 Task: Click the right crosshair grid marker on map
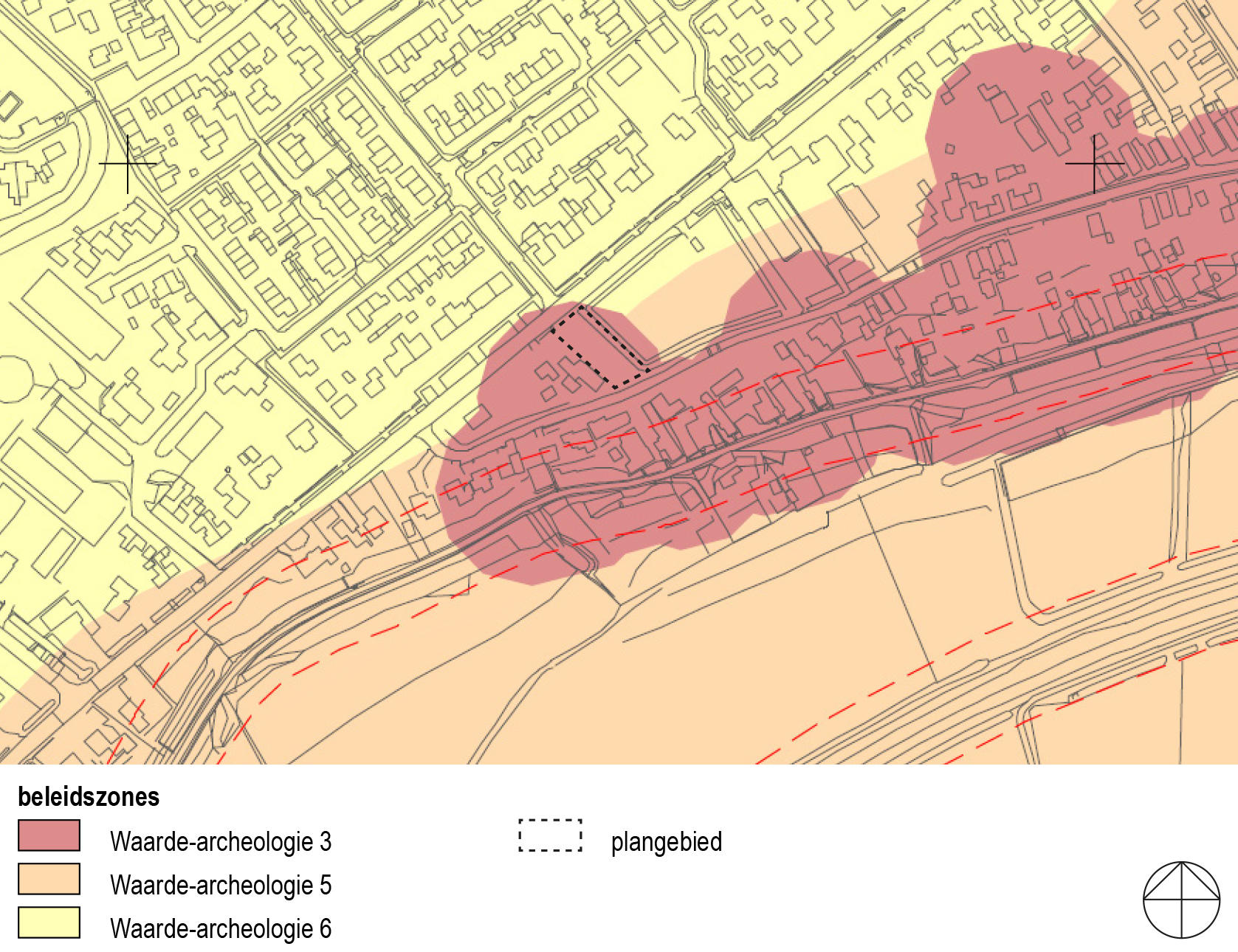point(1094,164)
